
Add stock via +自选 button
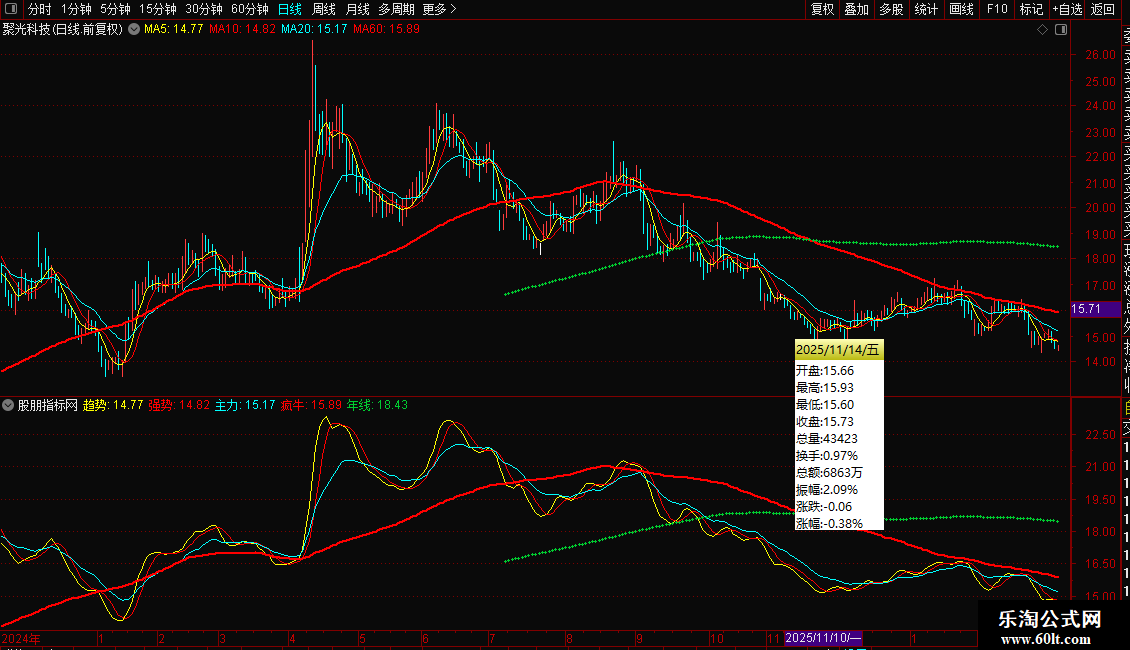tap(1067, 9)
